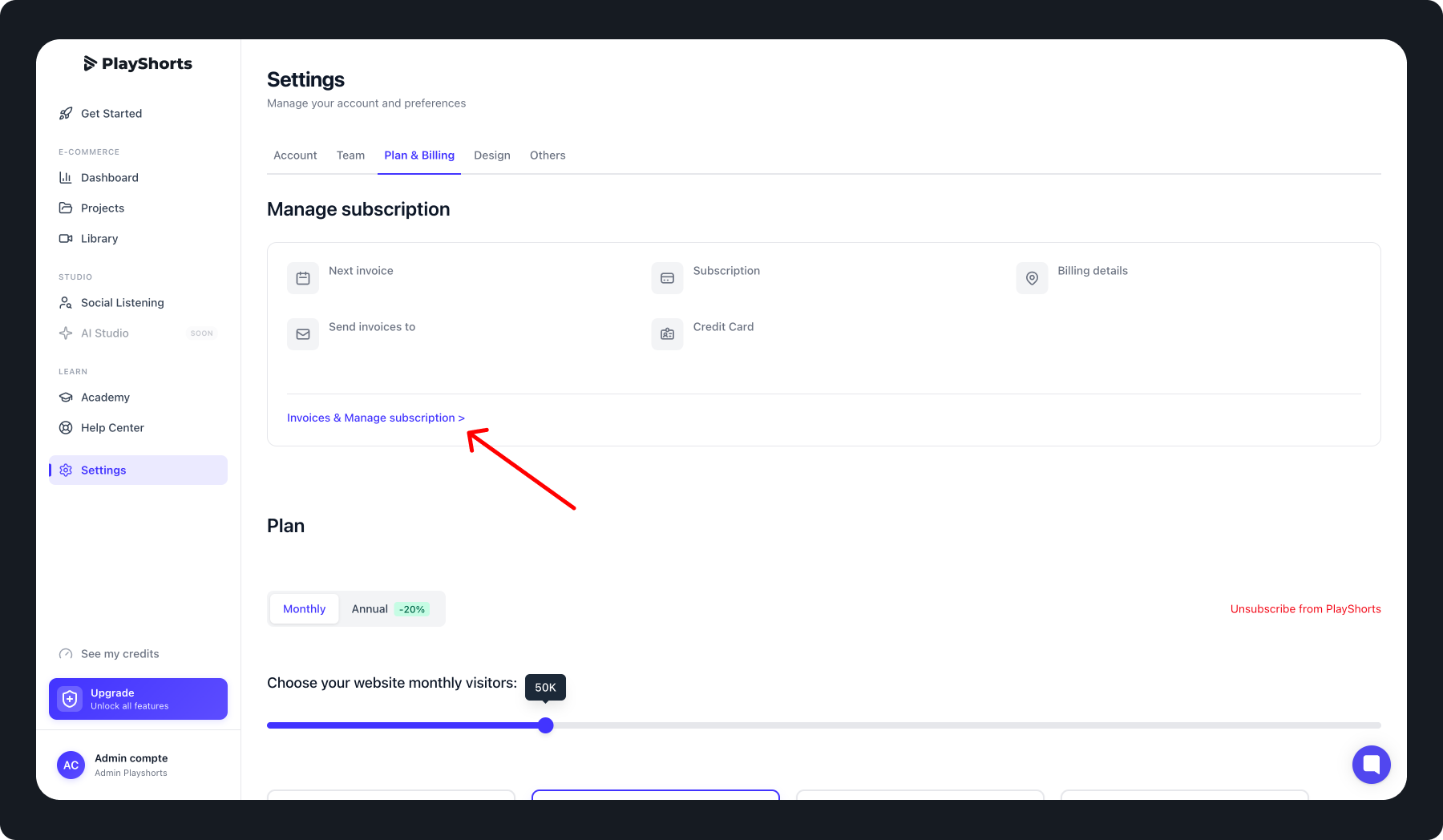1443x840 pixels.
Task: Click the "Send invoices to" label
Action: [372, 327]
